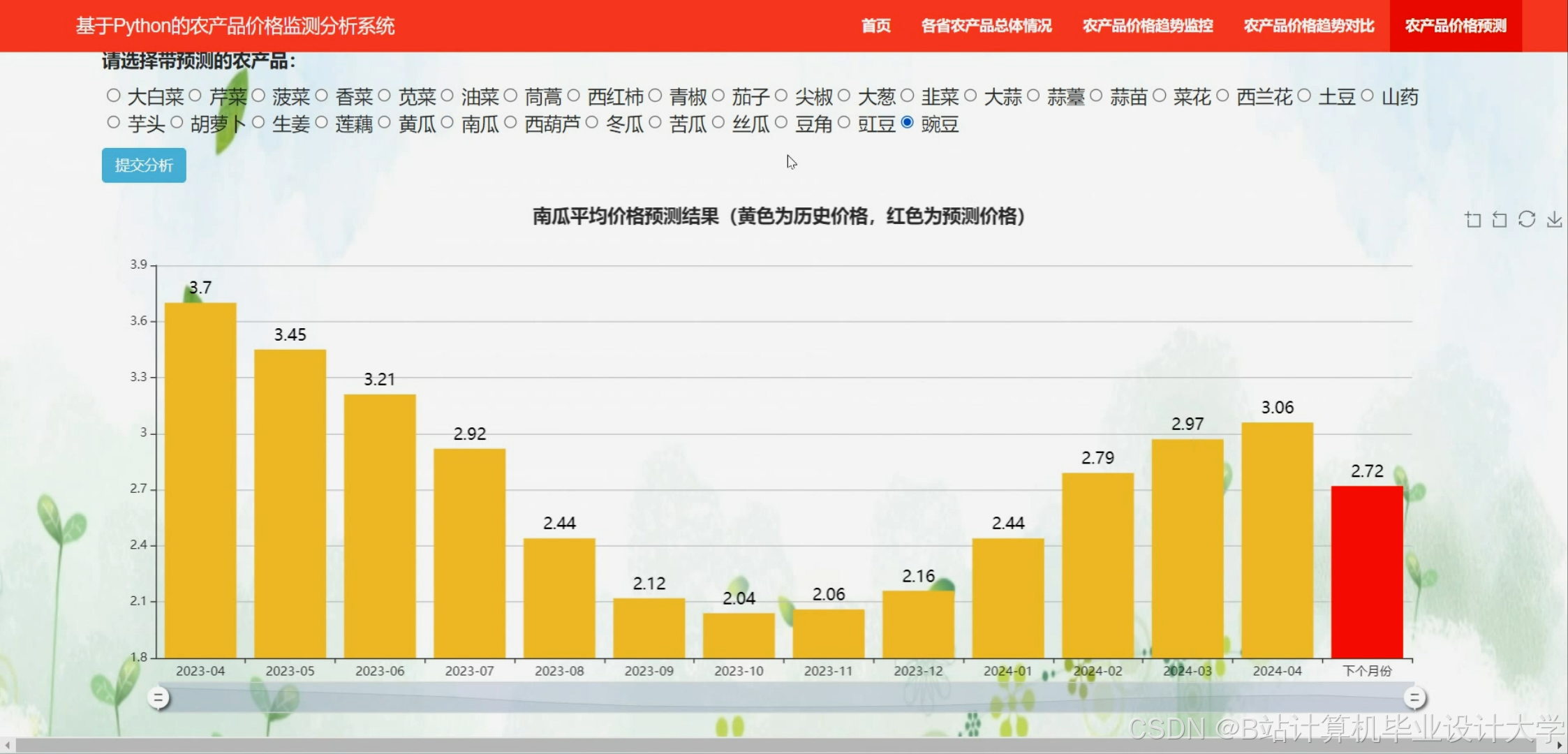Select the 生姜 radio button
This screenshot has width=1568, height=754.
[258, 122]
